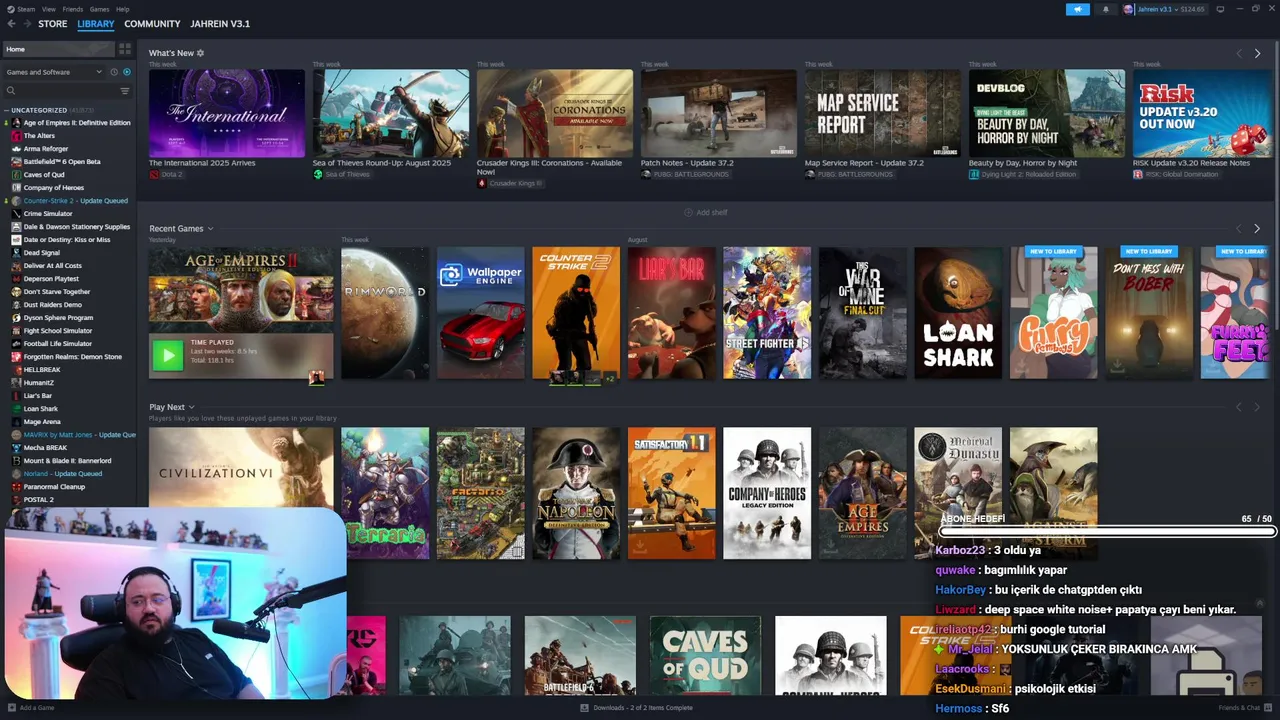
Task: Sort library by recent activity clock icon
Action: 114,72
